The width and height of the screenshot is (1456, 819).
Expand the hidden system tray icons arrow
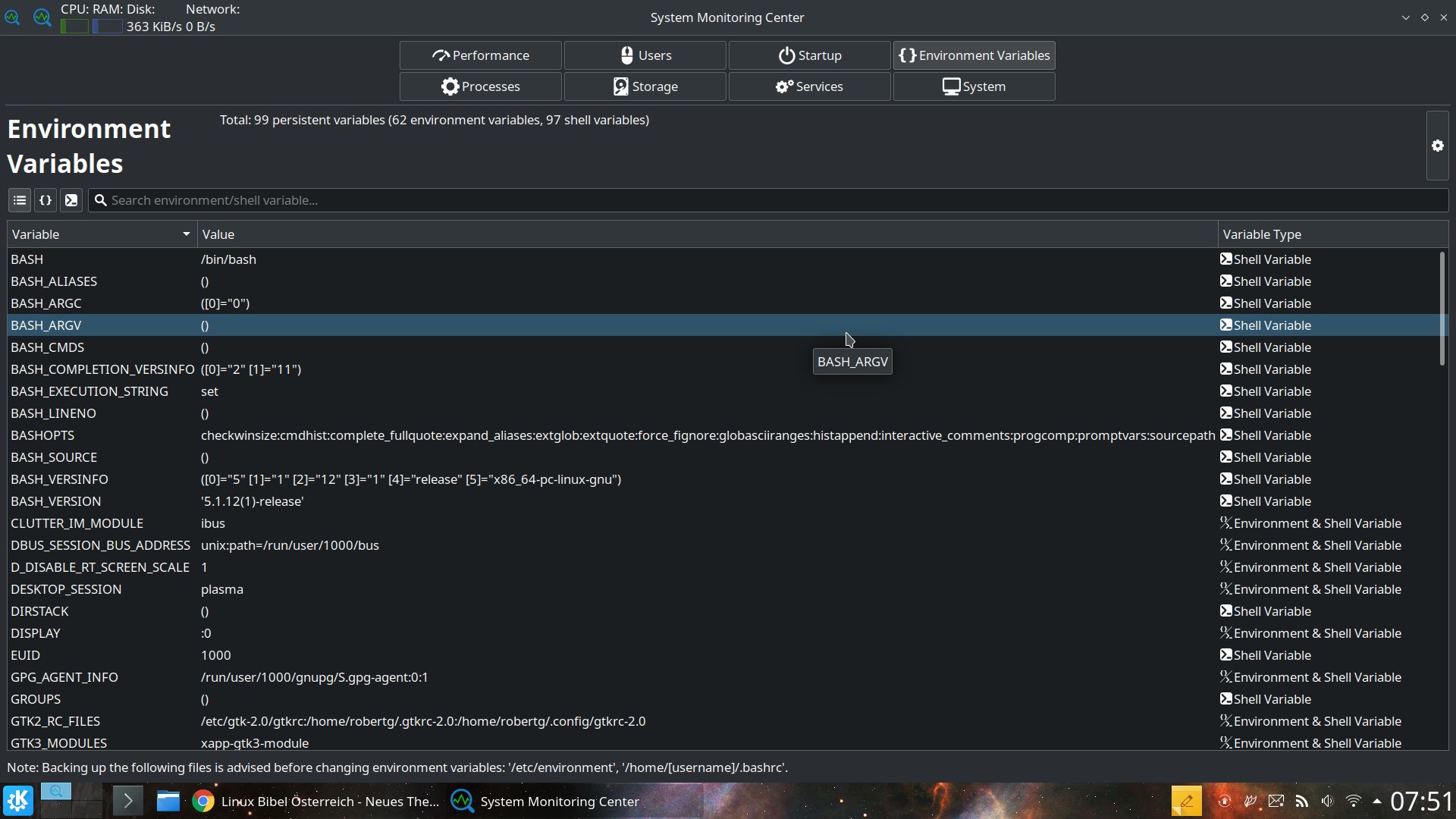pyautogui.click(x=1377, y=801)
